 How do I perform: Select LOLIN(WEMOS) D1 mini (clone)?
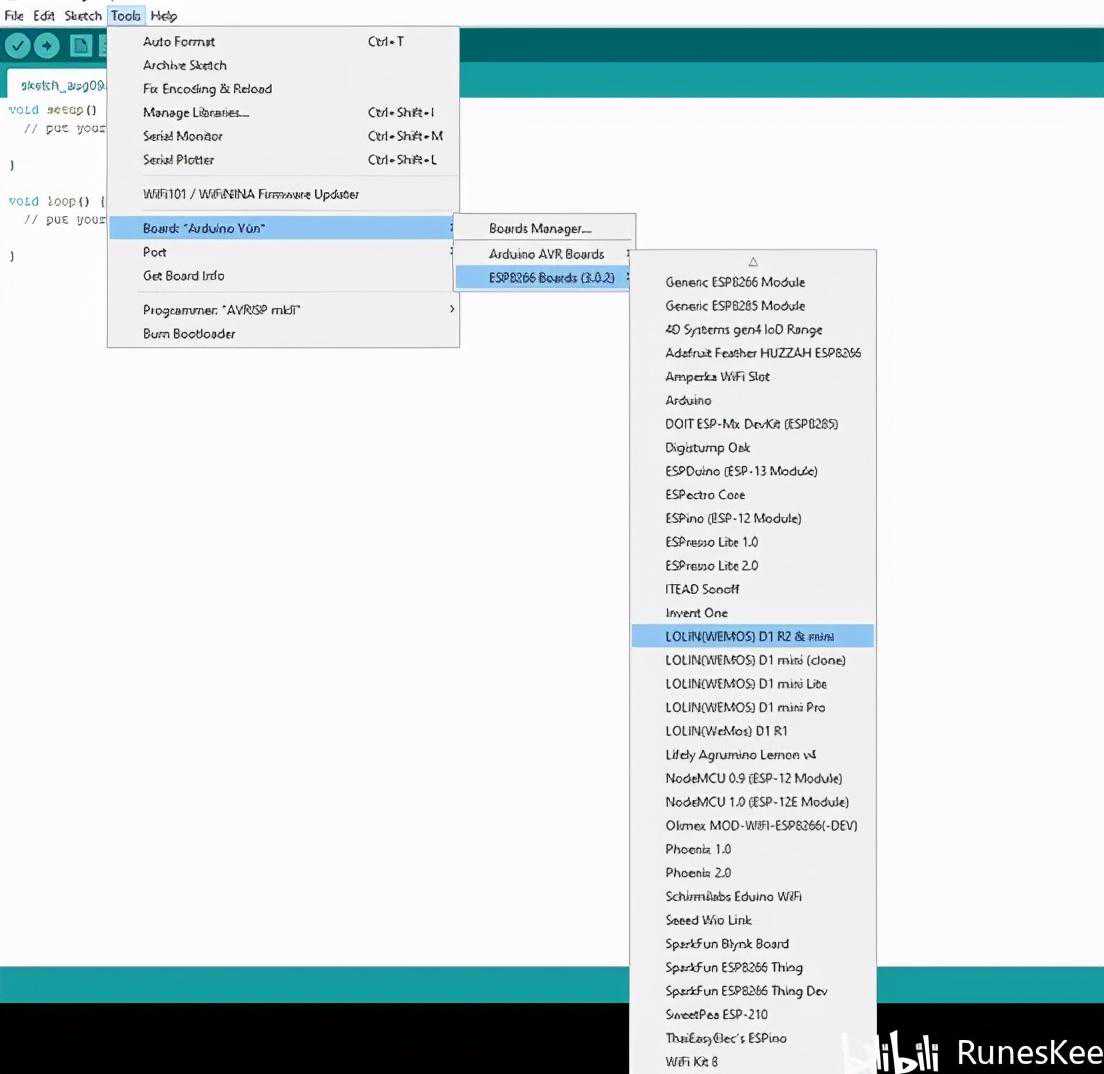[753, 660]
